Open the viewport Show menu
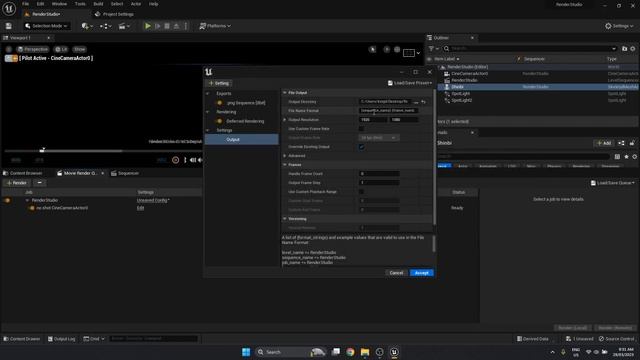 coord(80,49)
